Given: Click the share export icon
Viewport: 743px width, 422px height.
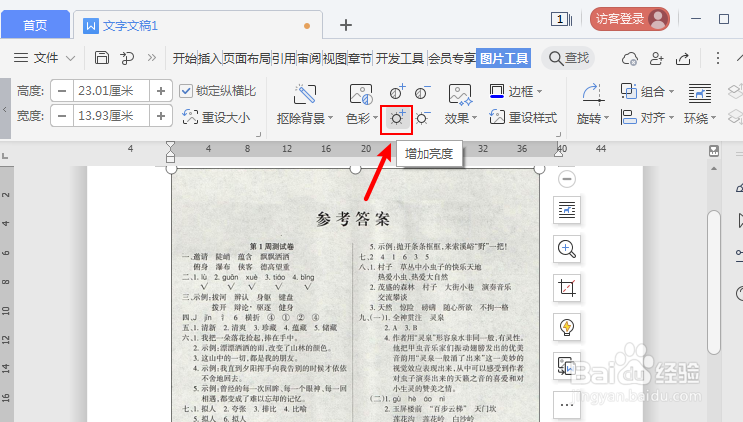Looking at the screenshot, I should pyautogui.click(x=683, y=58).
